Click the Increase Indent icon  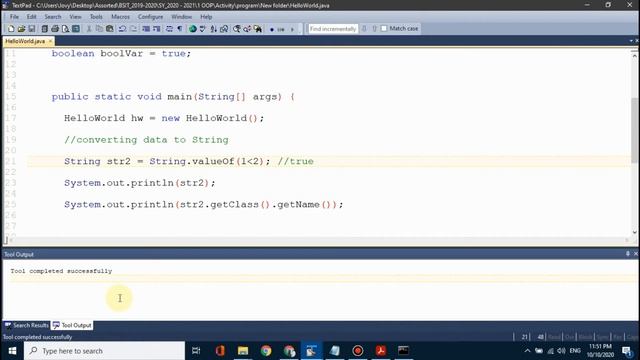point(156,29)
